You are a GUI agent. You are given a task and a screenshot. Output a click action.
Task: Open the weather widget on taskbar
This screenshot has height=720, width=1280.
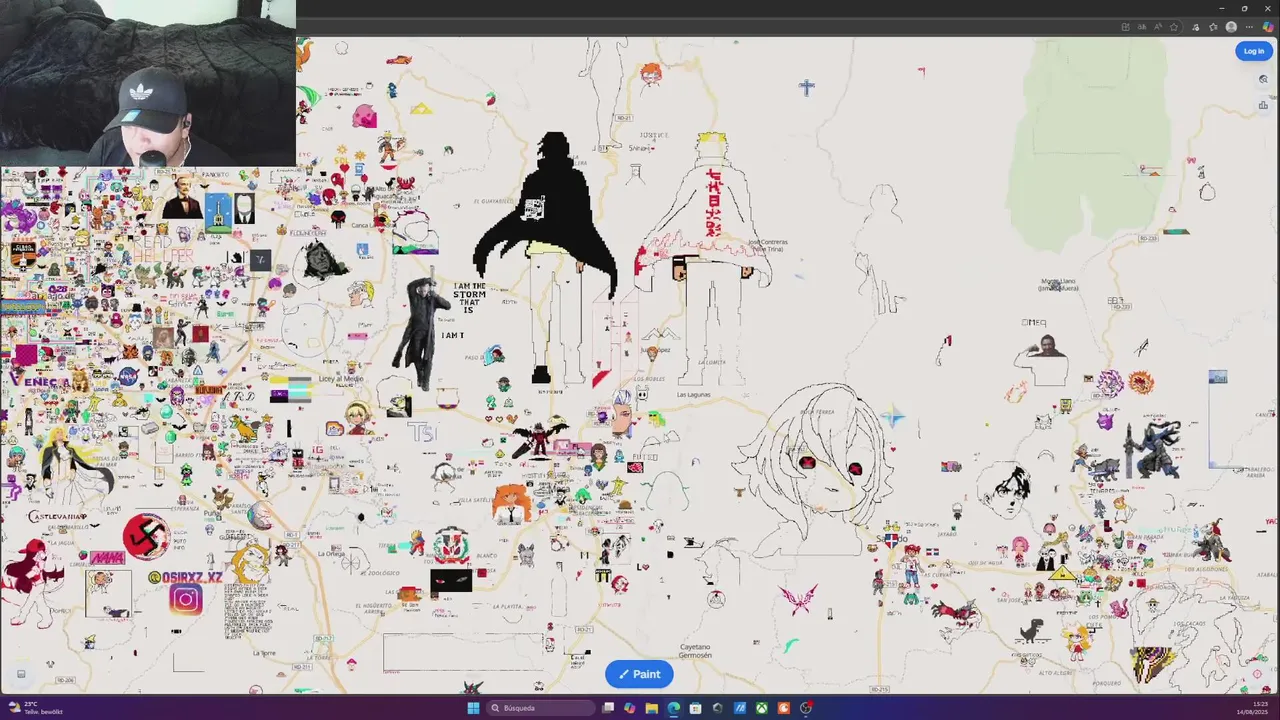coord(35,708)
